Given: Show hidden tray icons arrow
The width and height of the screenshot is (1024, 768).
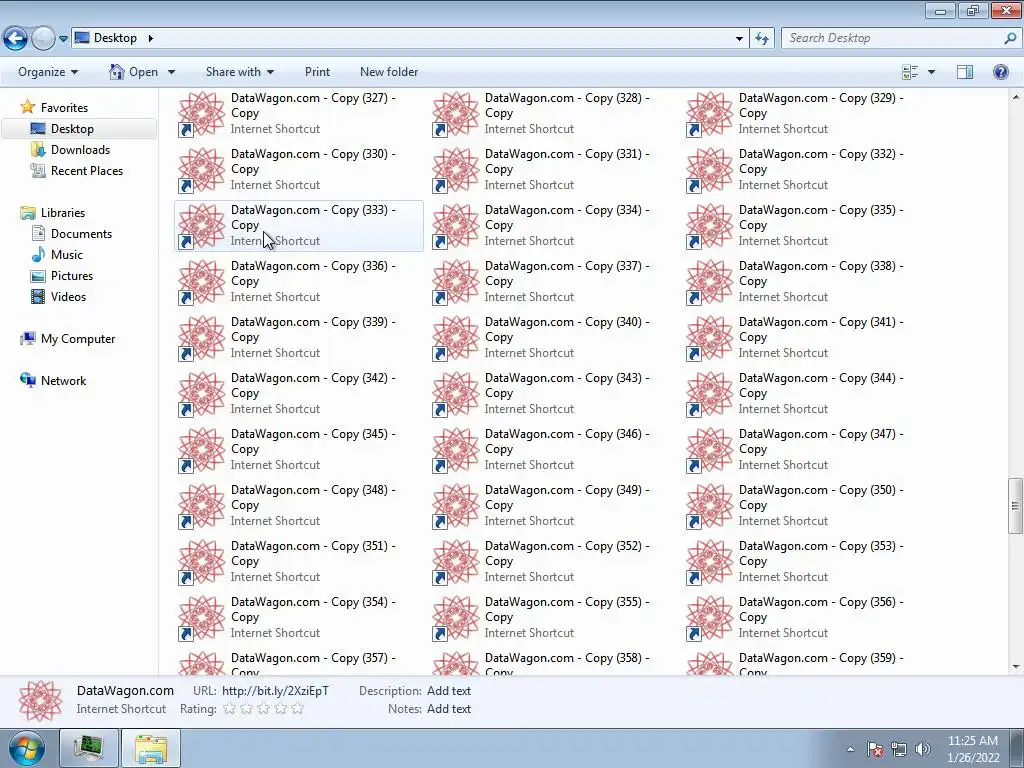Looking at the screenshot, I should (x=850, y=749).
